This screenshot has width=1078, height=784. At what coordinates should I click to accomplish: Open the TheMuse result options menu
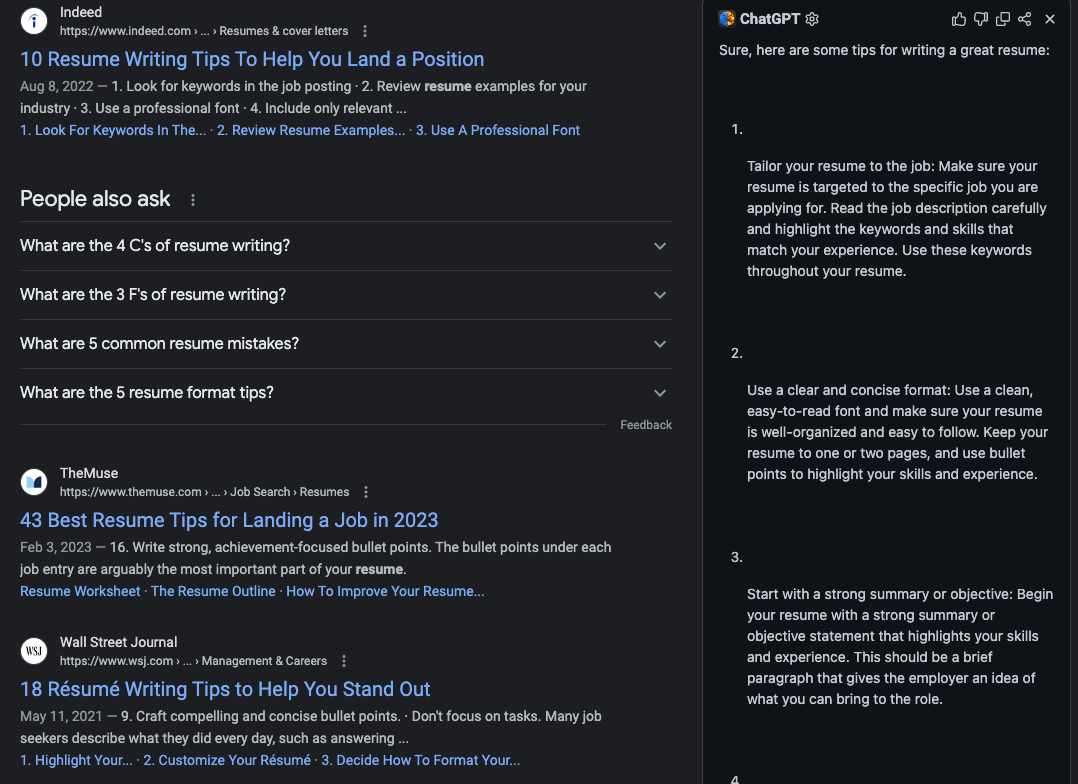pyautogui.click(x=366, y=492)
